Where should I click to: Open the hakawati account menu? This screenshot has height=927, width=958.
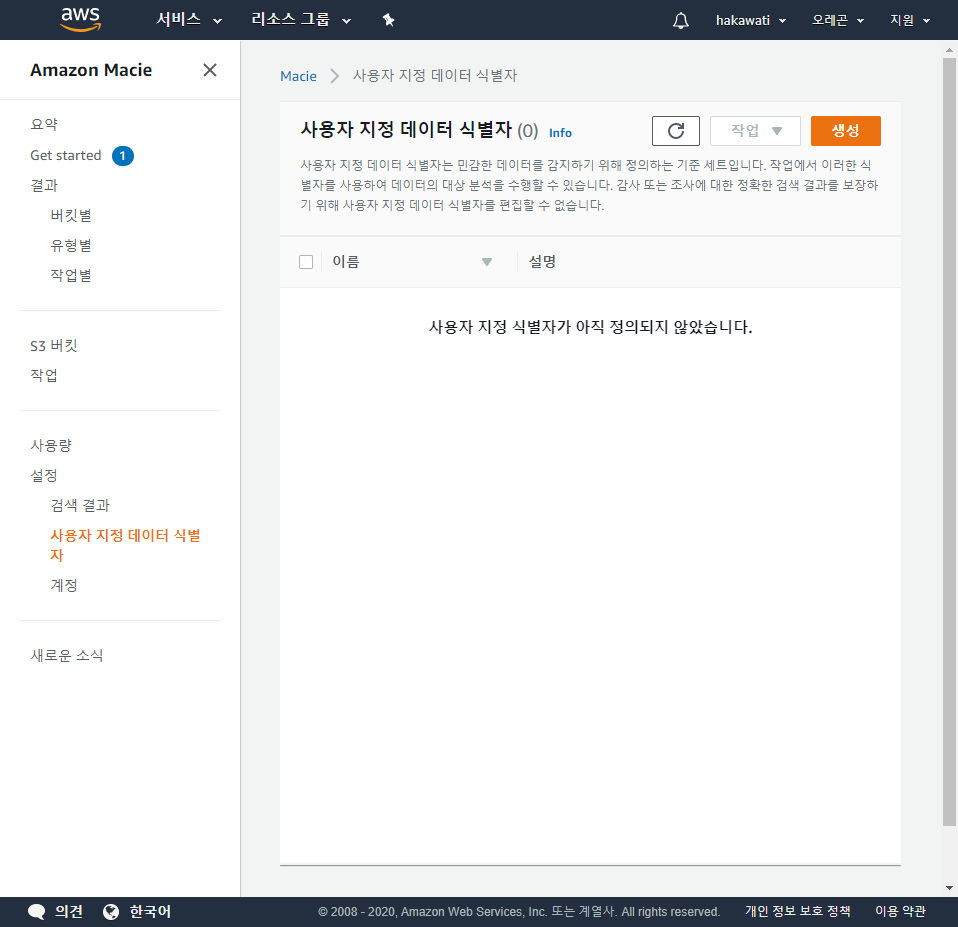click(x=750, y=20)
